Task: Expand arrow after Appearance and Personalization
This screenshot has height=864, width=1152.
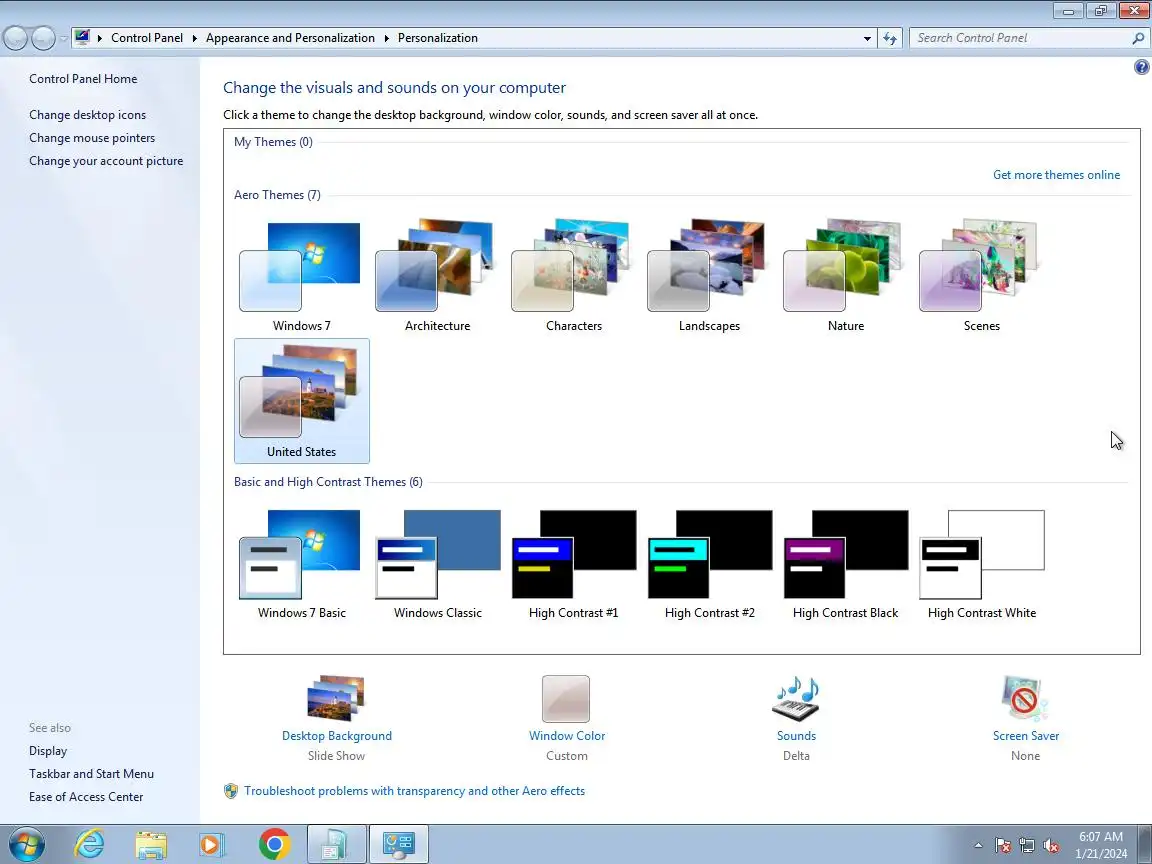Action: 386,38
